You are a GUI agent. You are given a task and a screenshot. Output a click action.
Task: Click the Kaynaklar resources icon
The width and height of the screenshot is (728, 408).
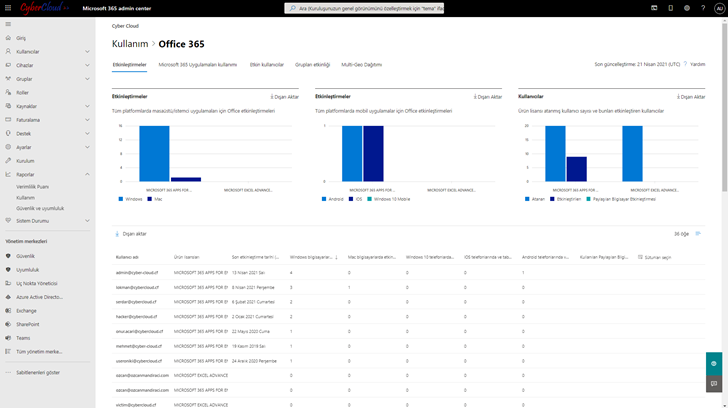[x=8, y=106]
